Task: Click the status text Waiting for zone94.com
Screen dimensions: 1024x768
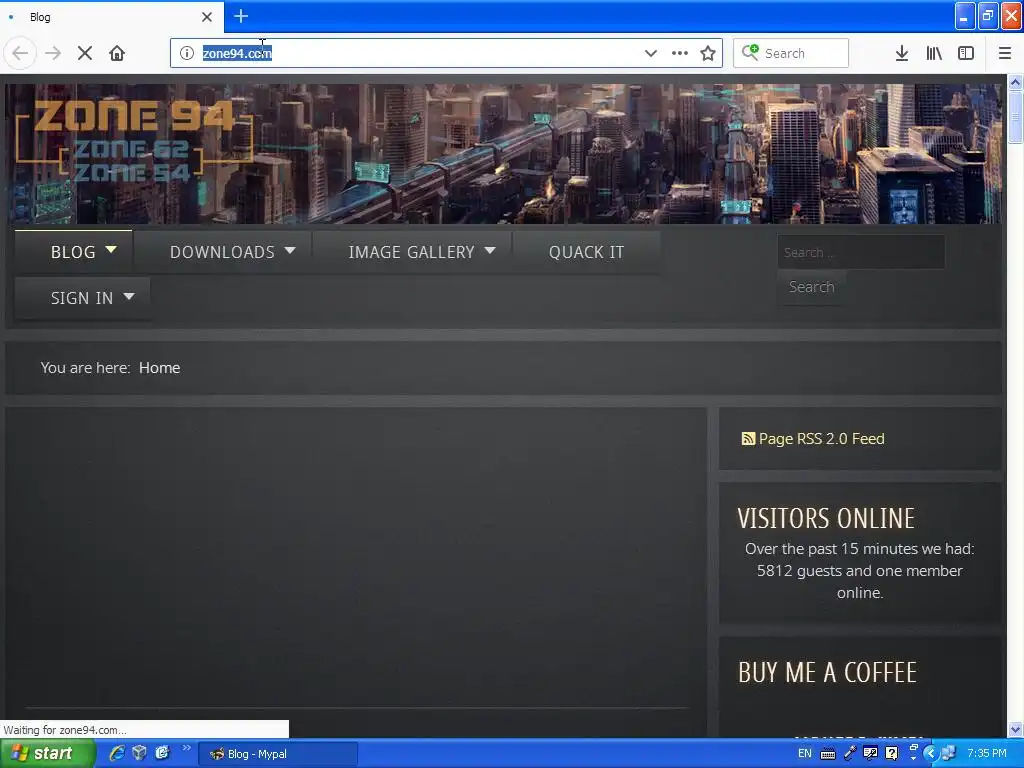Action: [65, 729]
